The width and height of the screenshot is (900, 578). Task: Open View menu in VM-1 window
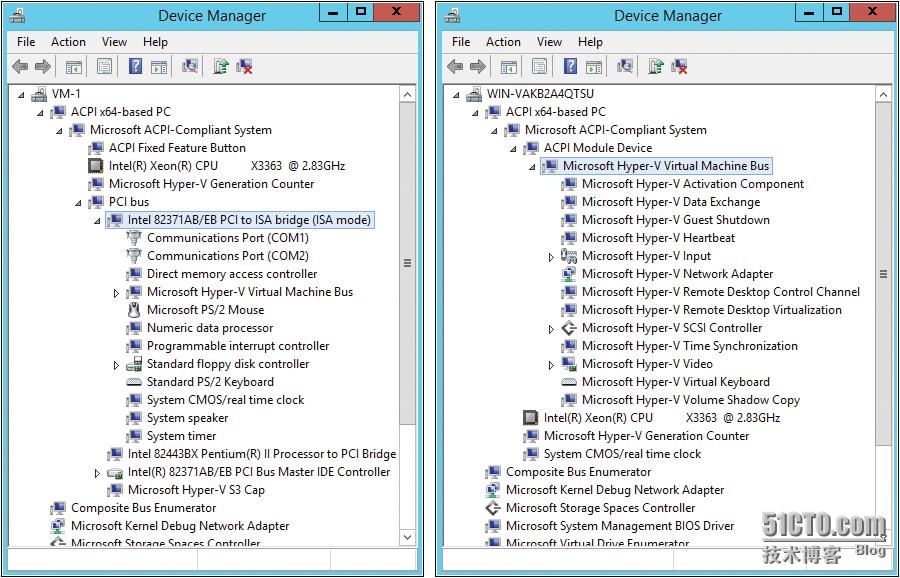coord(114,42)
